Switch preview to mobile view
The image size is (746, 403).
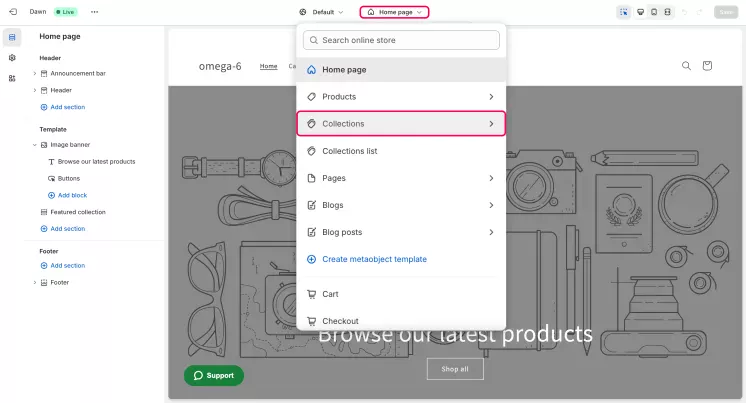(x=654, y=12)
